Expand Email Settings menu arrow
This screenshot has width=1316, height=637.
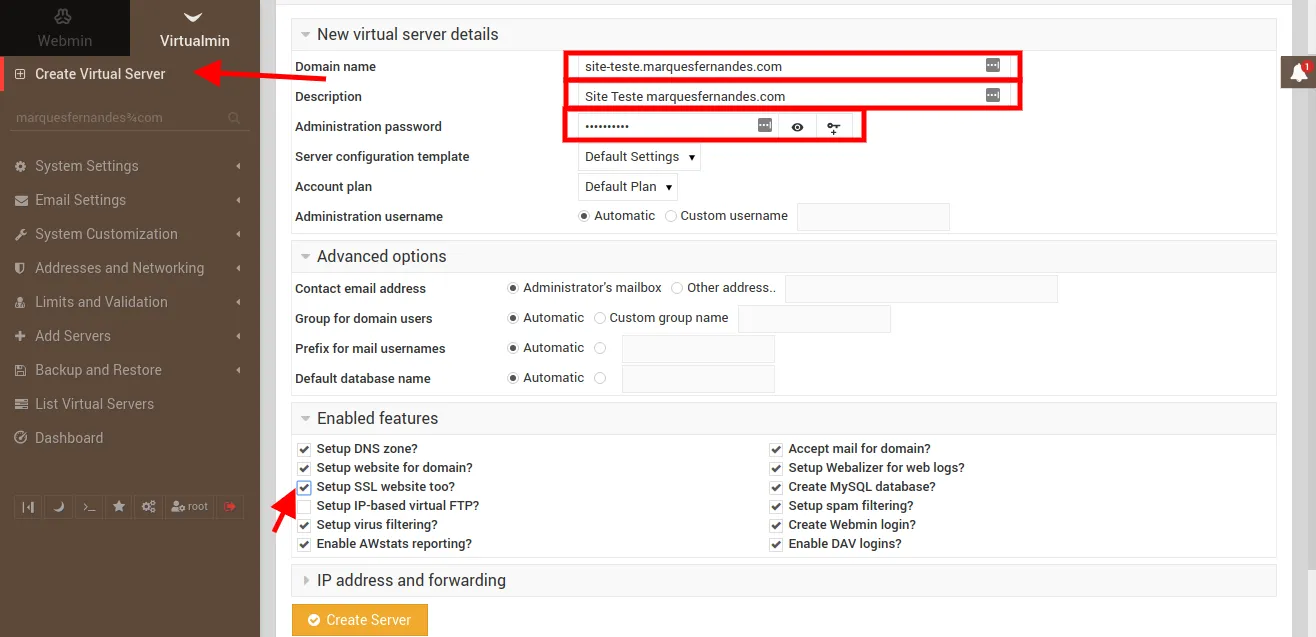238,200
